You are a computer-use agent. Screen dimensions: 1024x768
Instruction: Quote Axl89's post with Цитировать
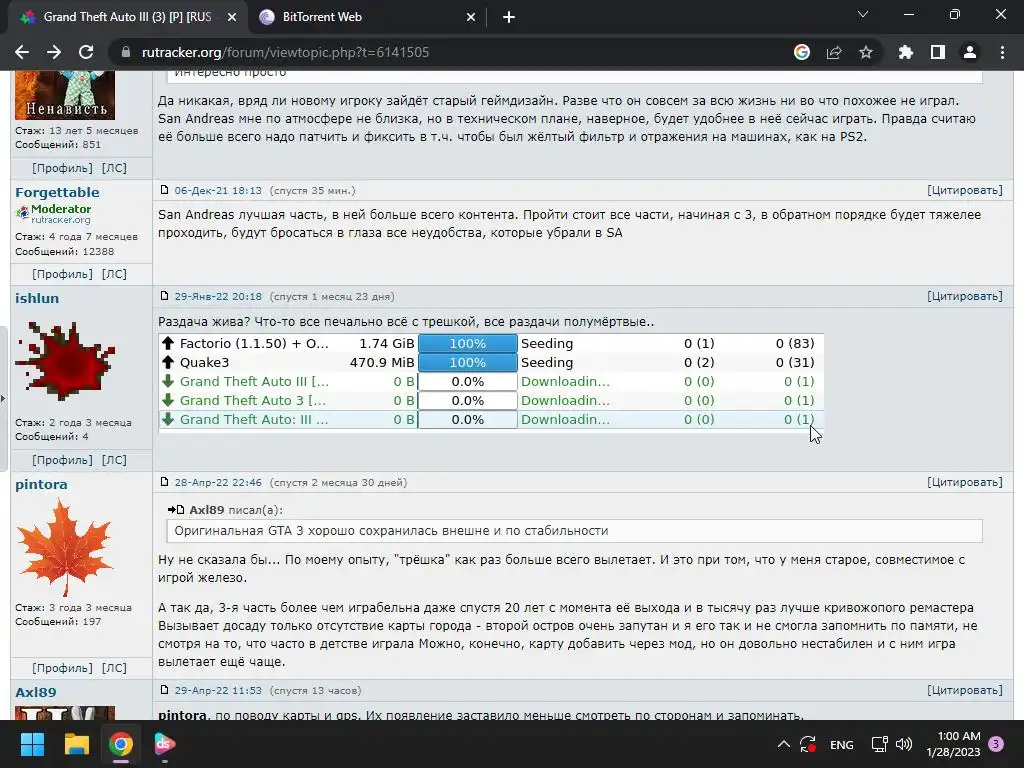(965, 690)
